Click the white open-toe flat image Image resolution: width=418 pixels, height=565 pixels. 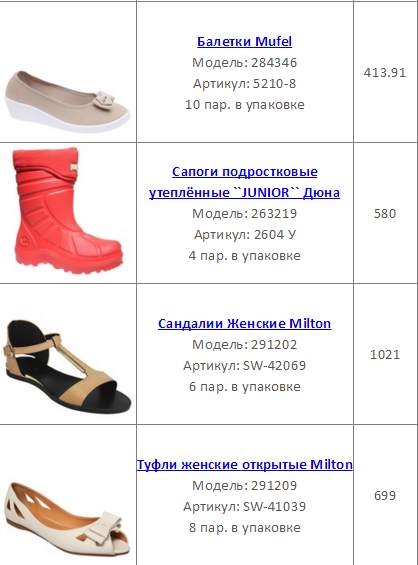[x=67, y=520]
